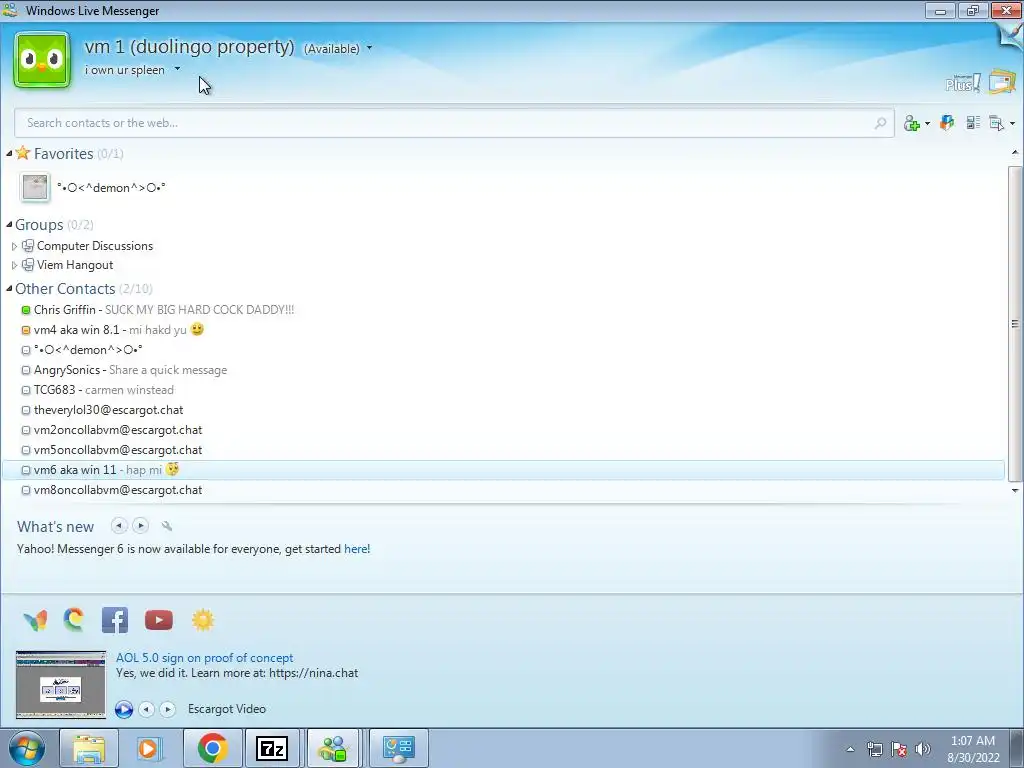The width and height of the screenshot is (1024, 768).
Task: Open the Facebook tab icon
Action: tap(115, 620)
